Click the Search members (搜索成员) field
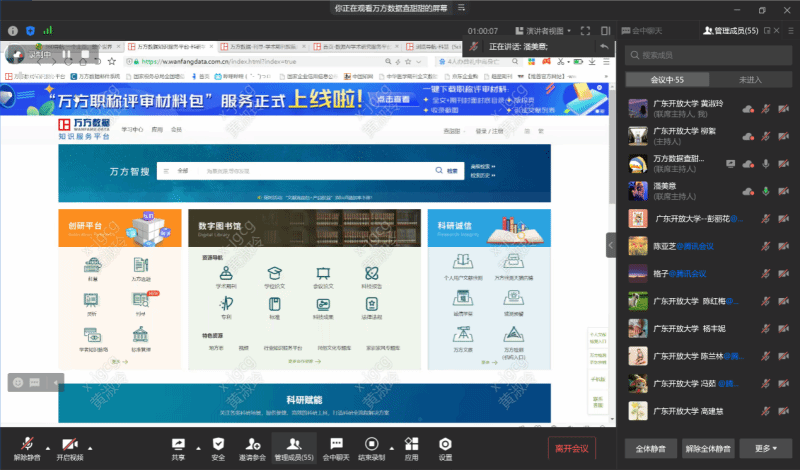800x470 pixels. [x=708, y=55]
